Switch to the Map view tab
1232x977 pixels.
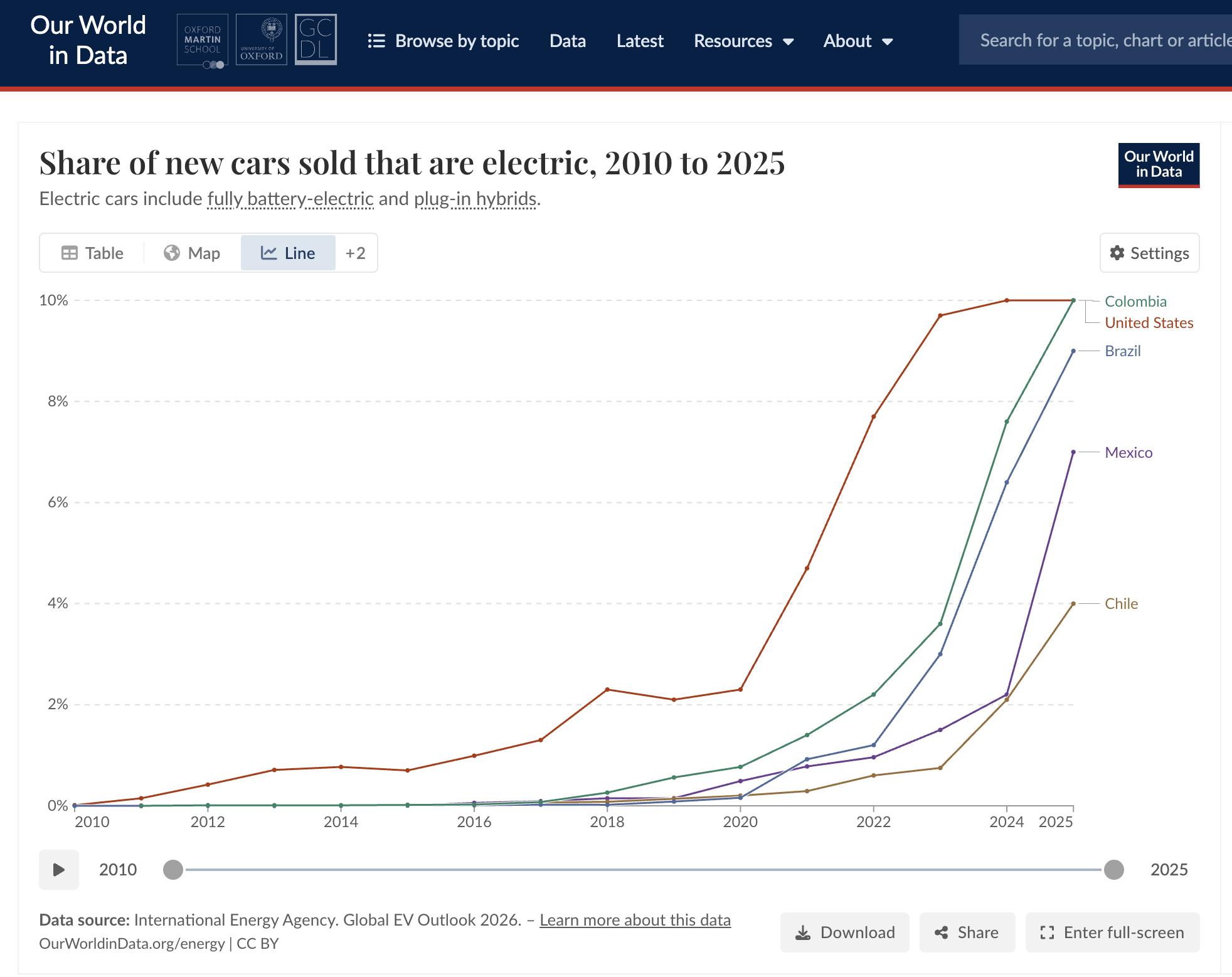[192, 253]
